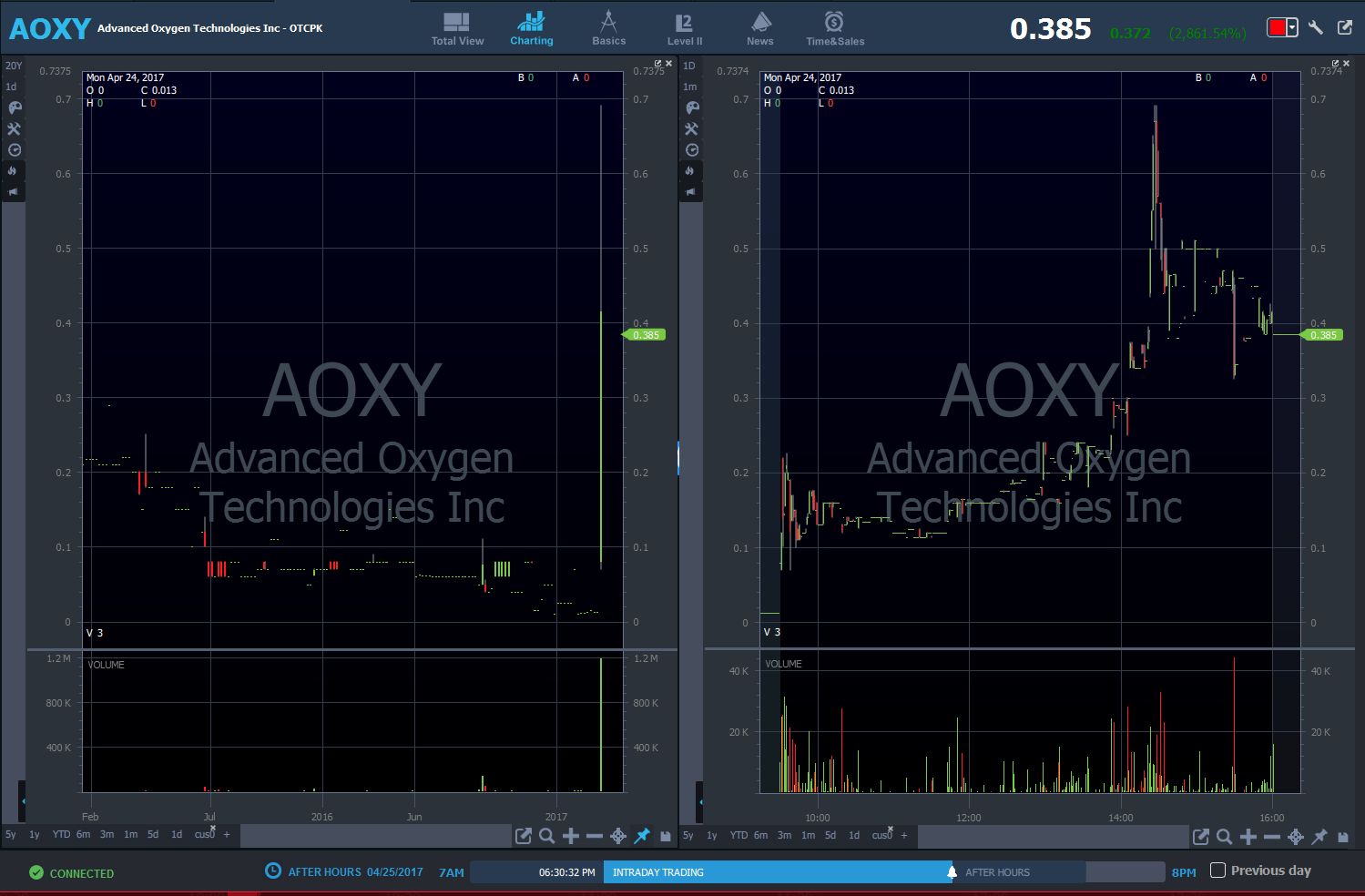Select 6m range on left chart
Screen dimensions: 1365x896
pyautogui.click(x=83, y=834)
